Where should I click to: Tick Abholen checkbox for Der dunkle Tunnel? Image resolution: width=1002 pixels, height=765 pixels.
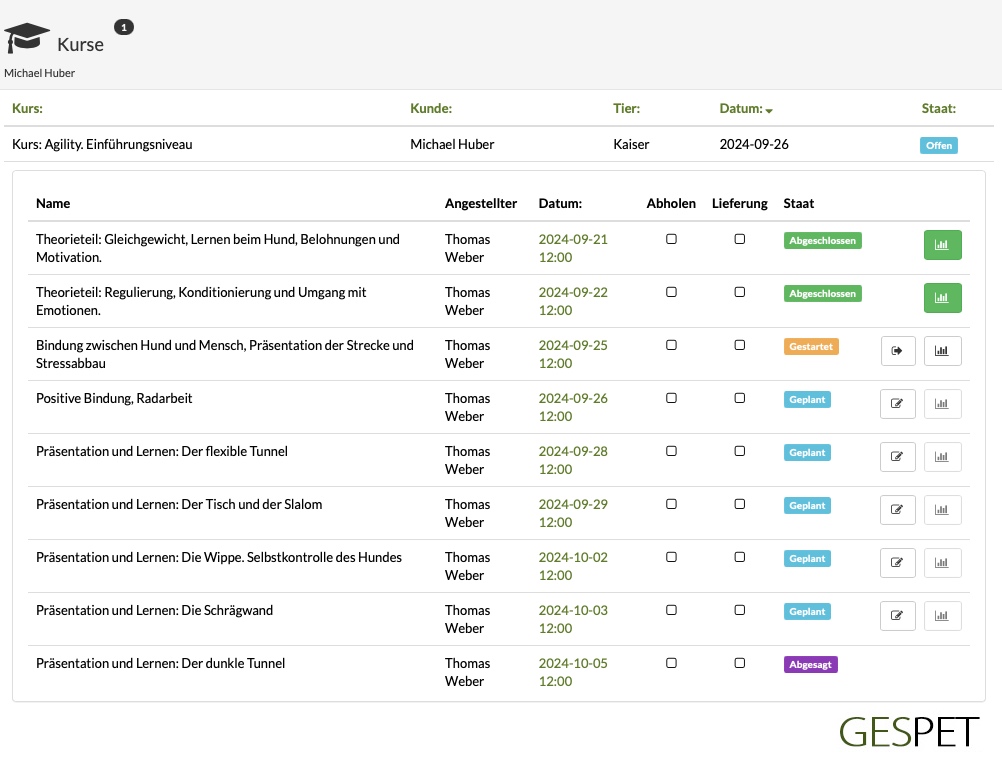point(671,663)
